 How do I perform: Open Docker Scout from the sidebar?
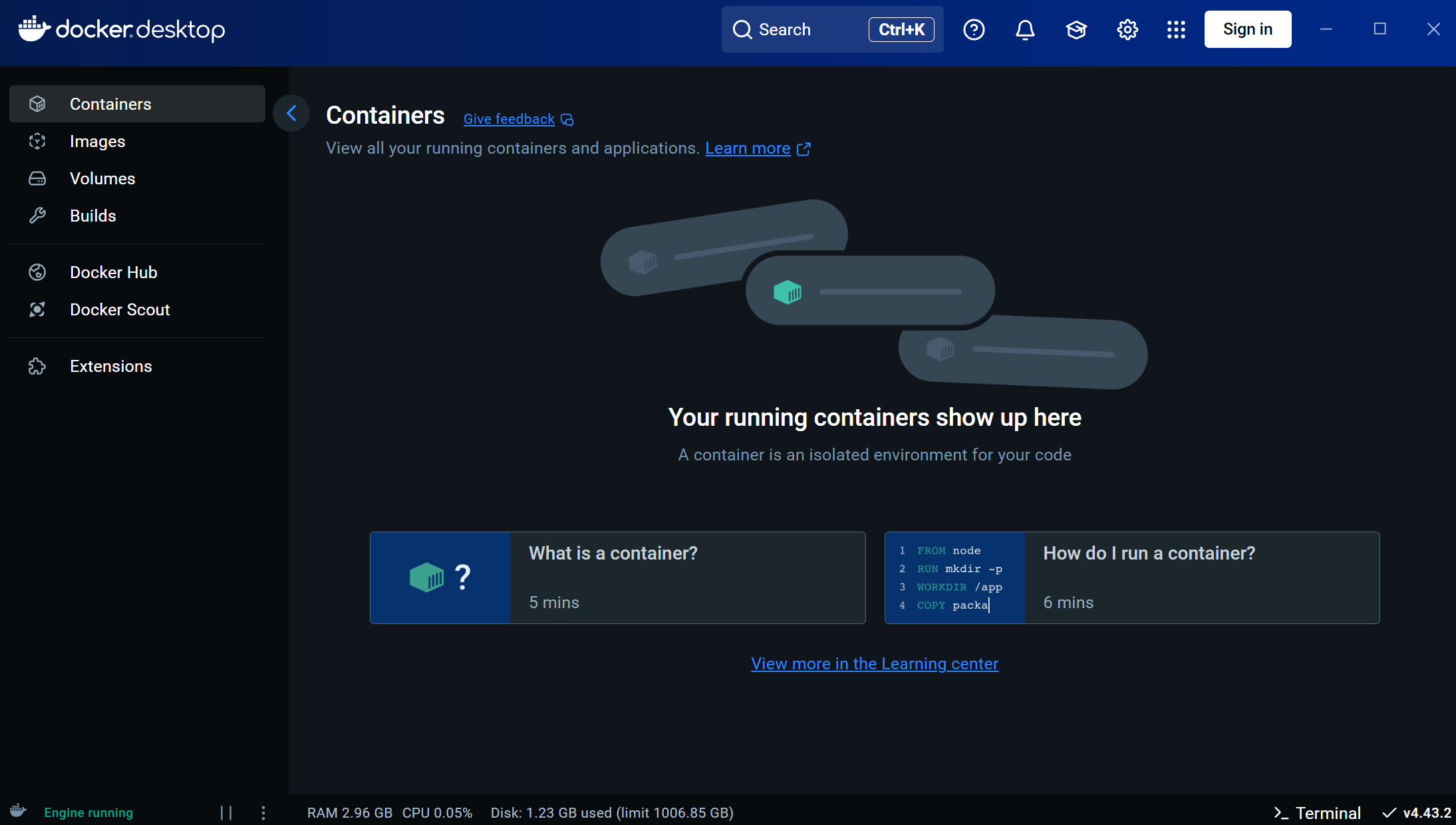(137, 309)
